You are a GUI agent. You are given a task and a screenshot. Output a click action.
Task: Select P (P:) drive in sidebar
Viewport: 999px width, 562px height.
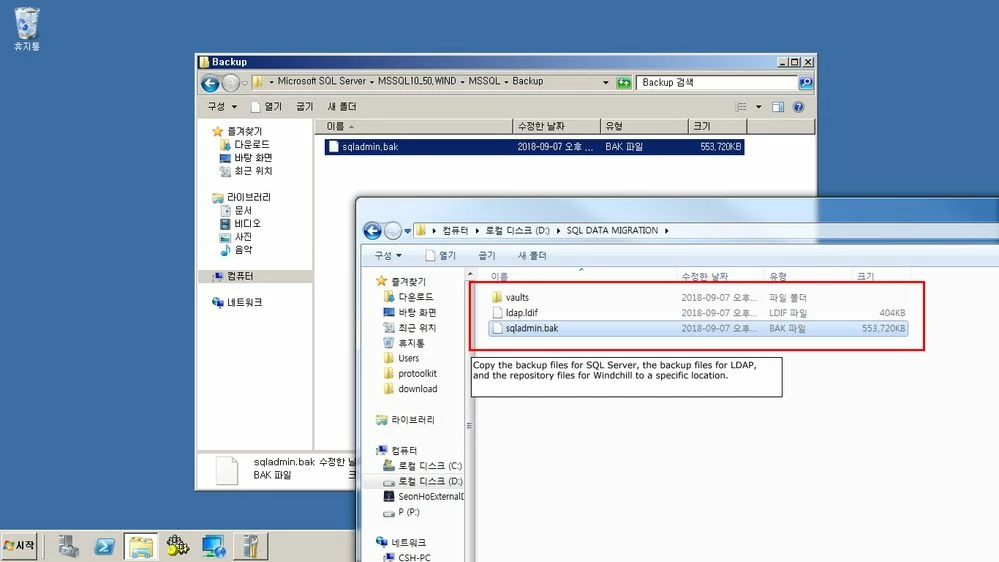(x=401, y=512)
